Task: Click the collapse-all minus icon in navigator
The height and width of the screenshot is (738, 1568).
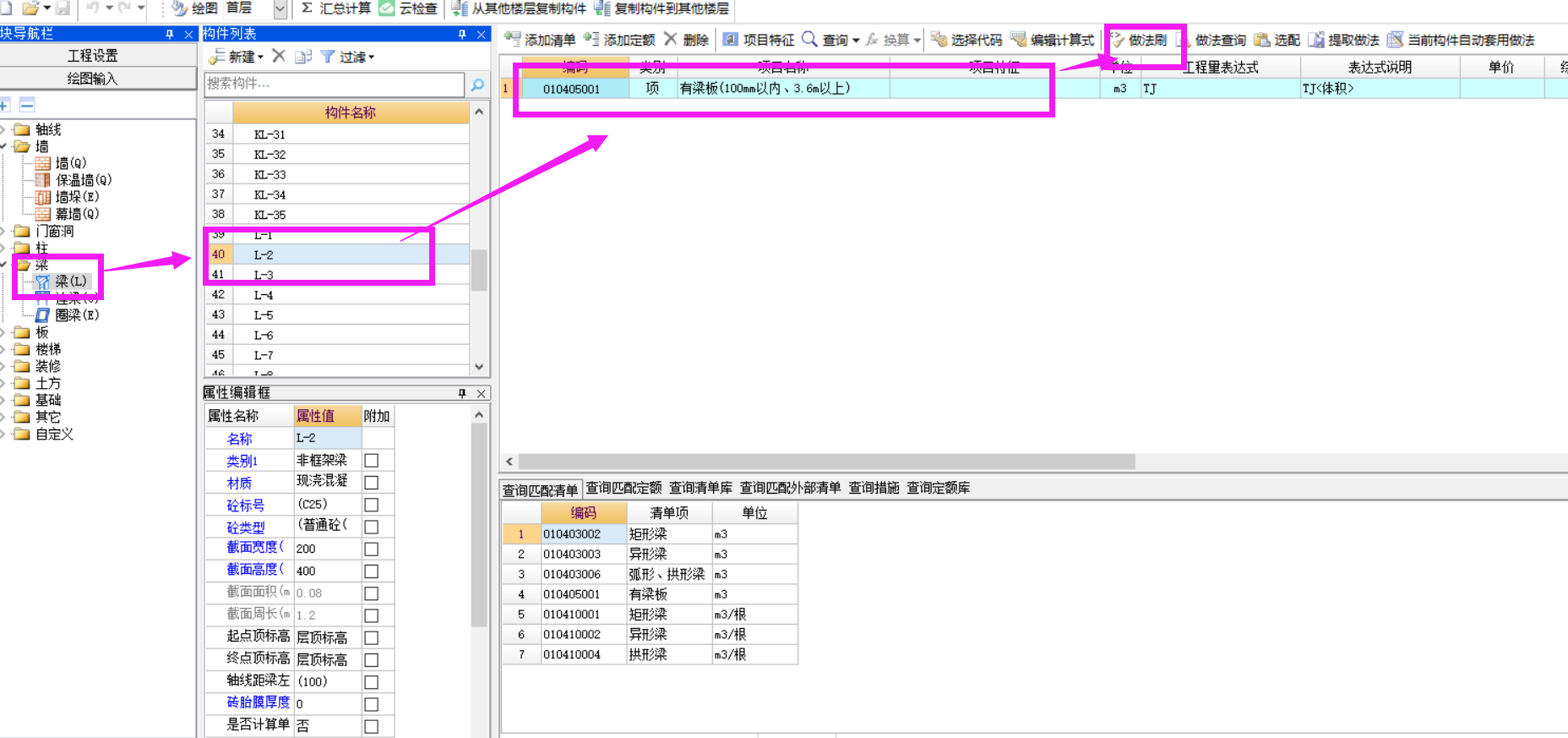Action: click(x=27, y=105)
